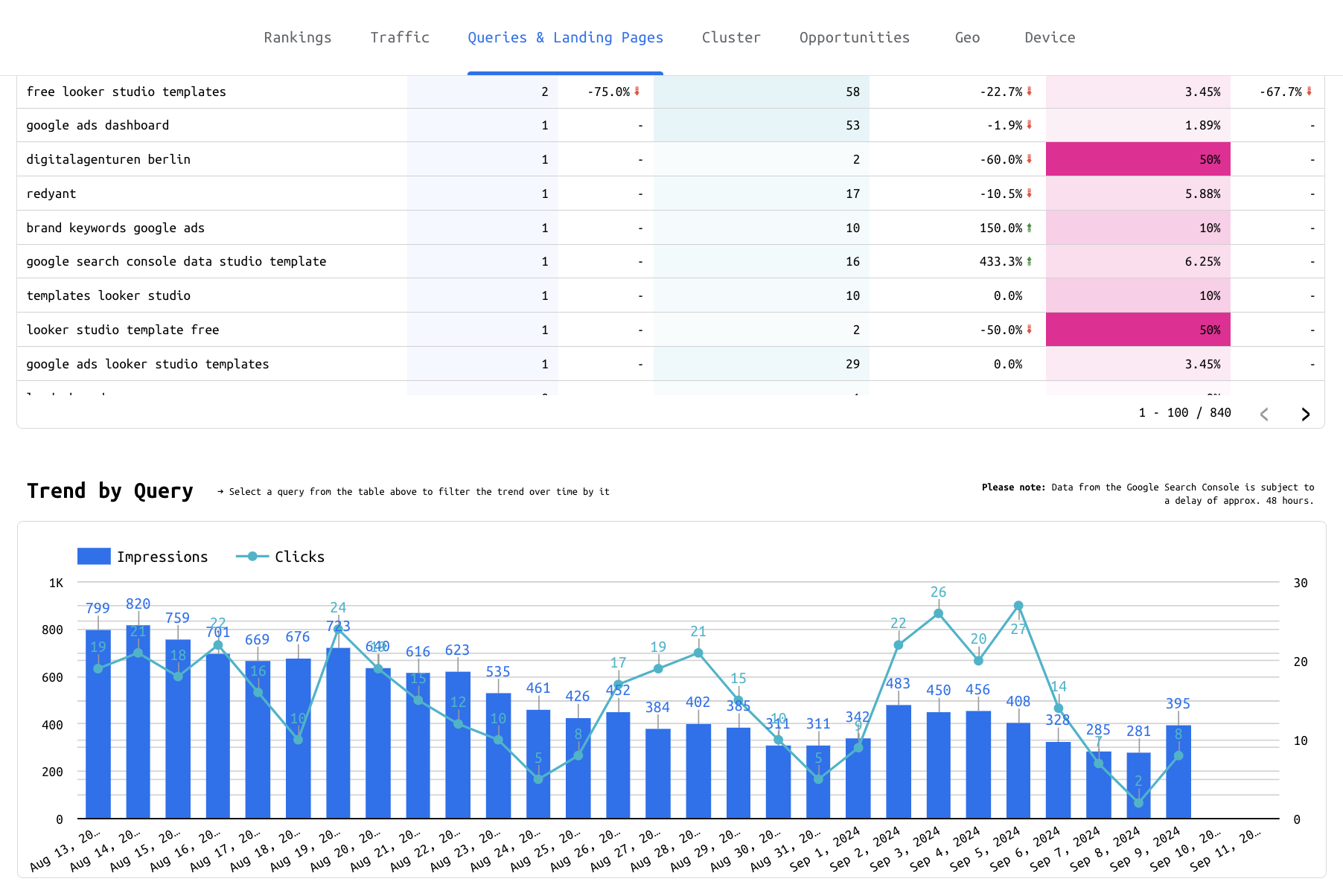Select Queries & Landing Pages tab

565,37
